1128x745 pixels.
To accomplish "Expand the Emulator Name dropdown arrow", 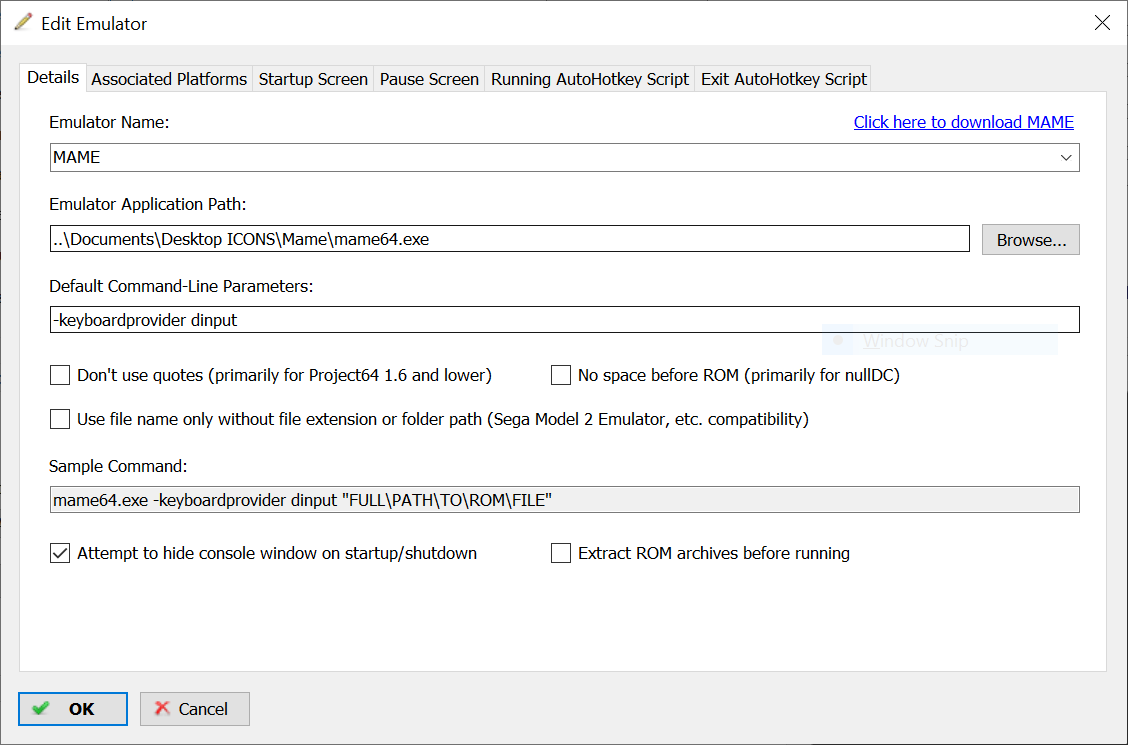I will [1065, 157].
